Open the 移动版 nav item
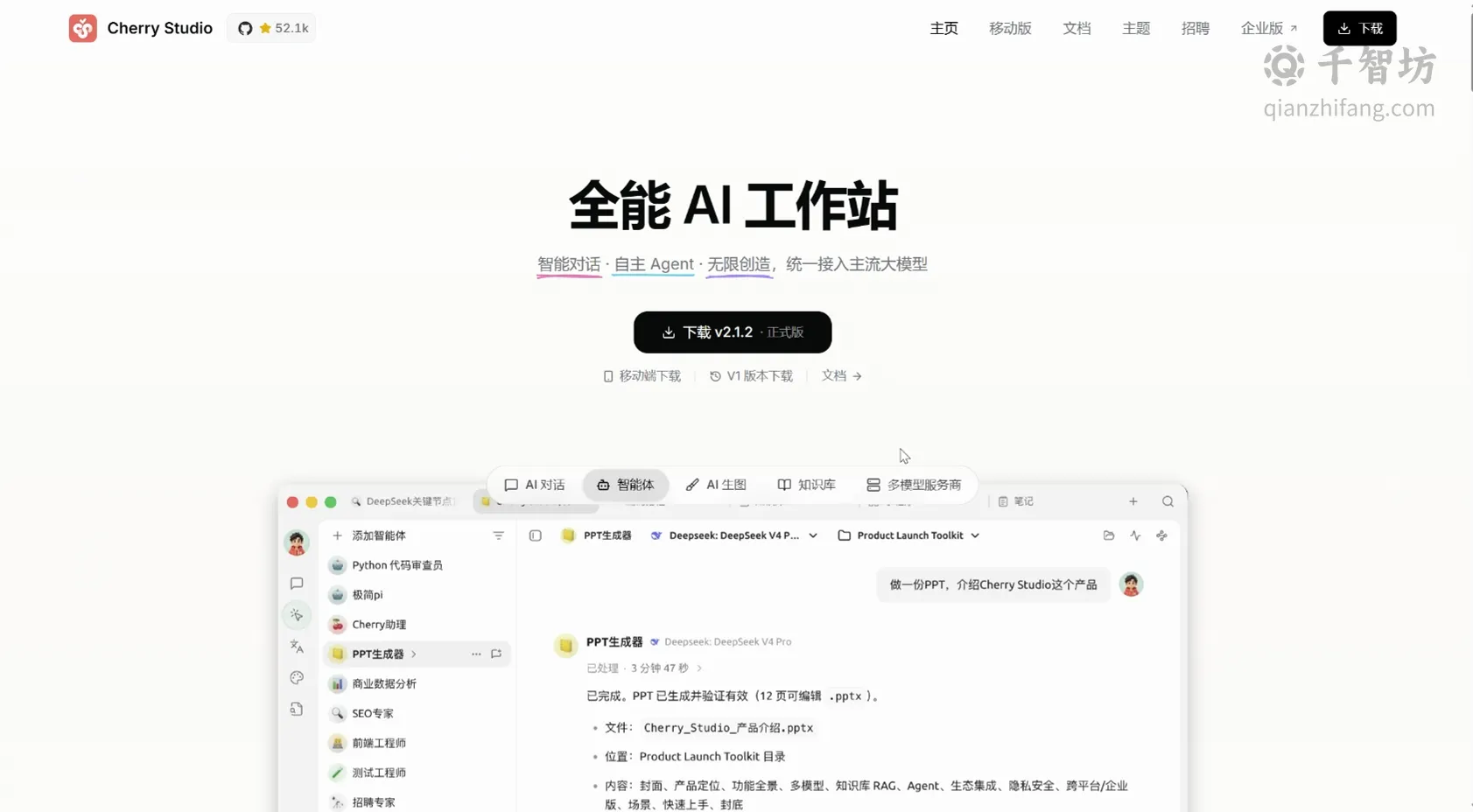This screenshot has width=1473, height=812. point(1010,28)
